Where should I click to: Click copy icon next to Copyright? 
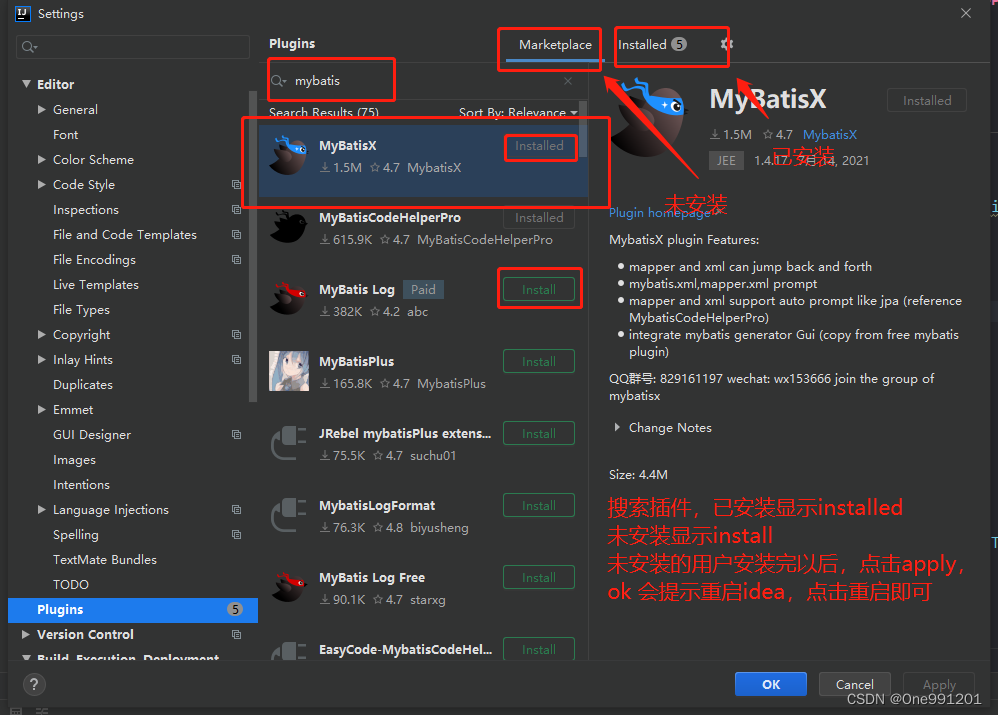(236, 335)
